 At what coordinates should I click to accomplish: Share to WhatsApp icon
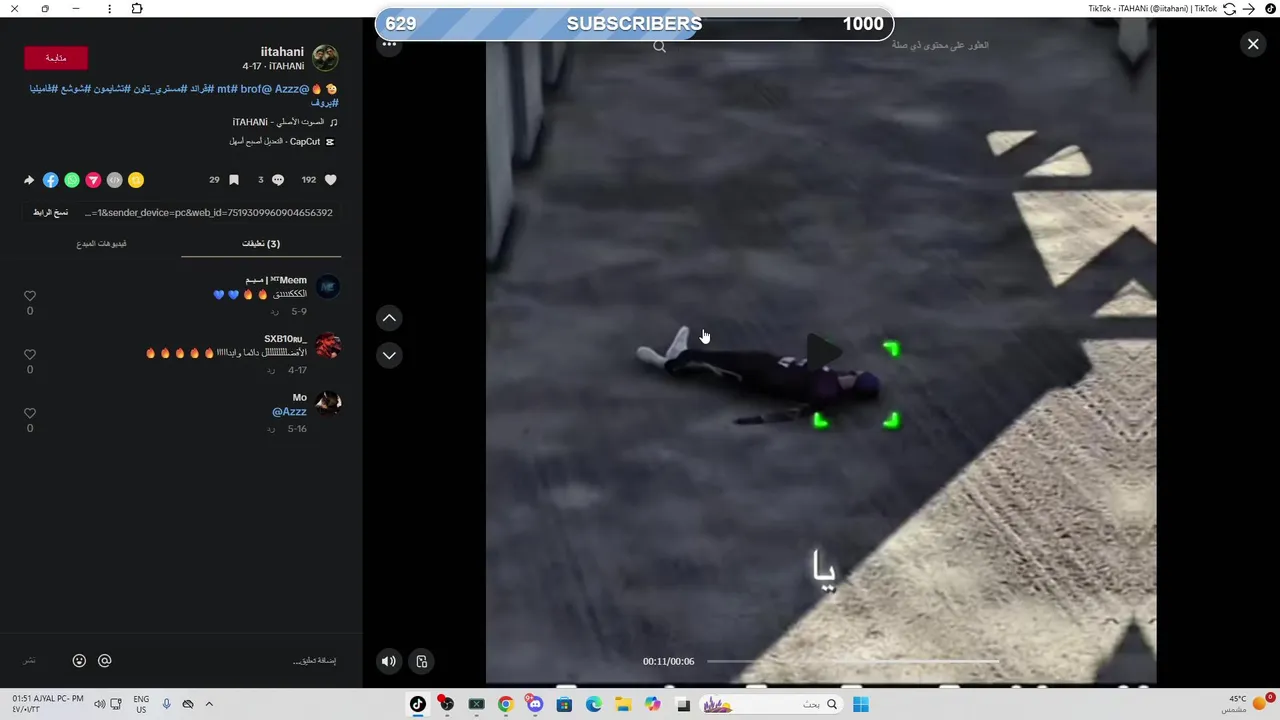click(72, 180)
